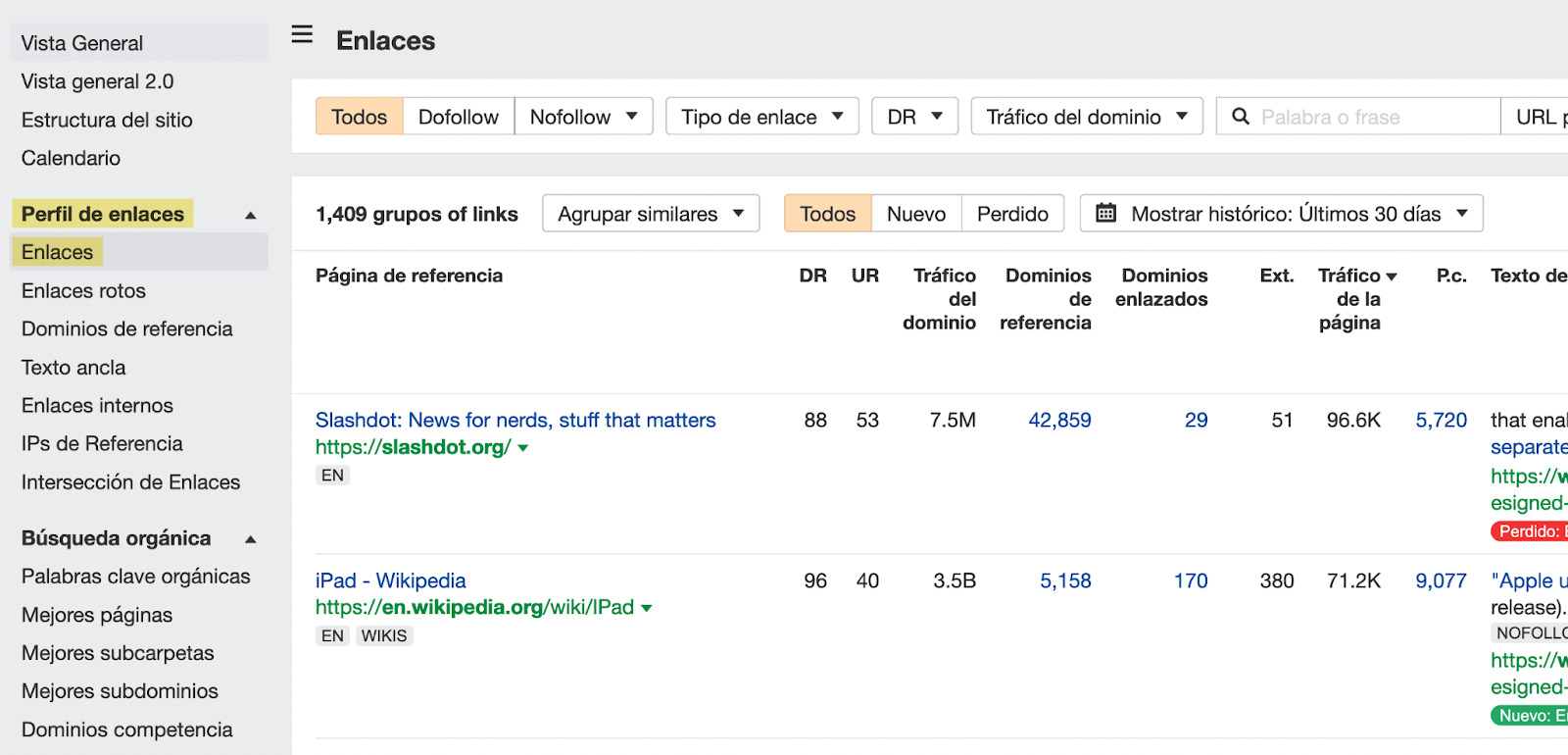Expand the Tráfico del dominio filter
1568x755 pixels.
(x=1086, y=117)
